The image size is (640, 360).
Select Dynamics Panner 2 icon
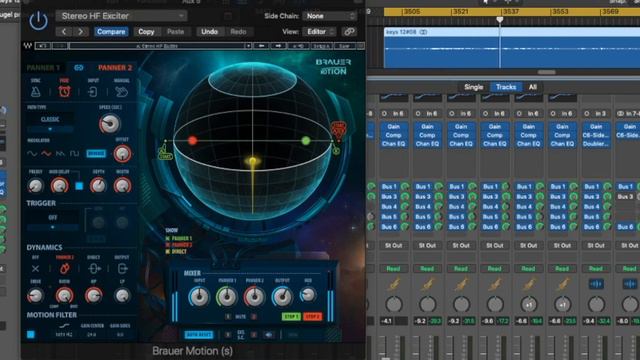point(64,269)
